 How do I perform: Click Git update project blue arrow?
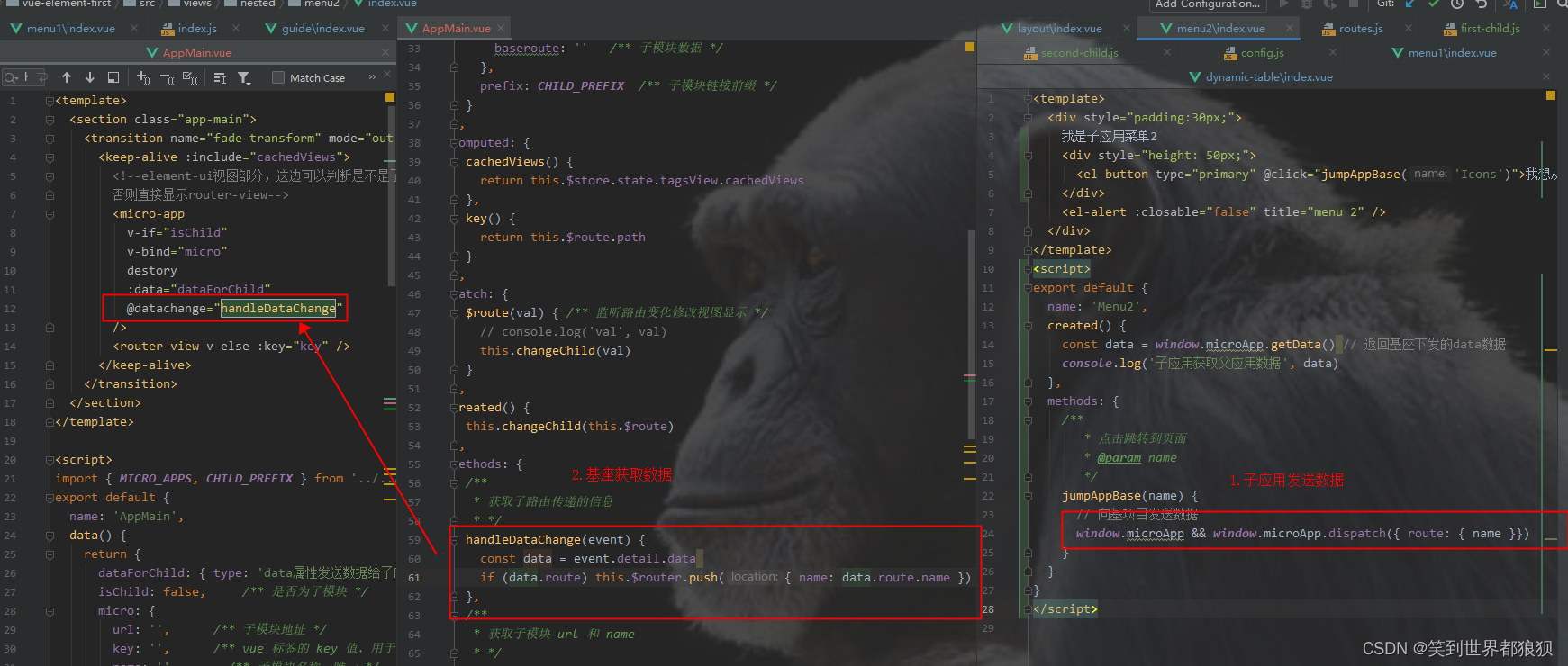click(x=1410, y=4)
